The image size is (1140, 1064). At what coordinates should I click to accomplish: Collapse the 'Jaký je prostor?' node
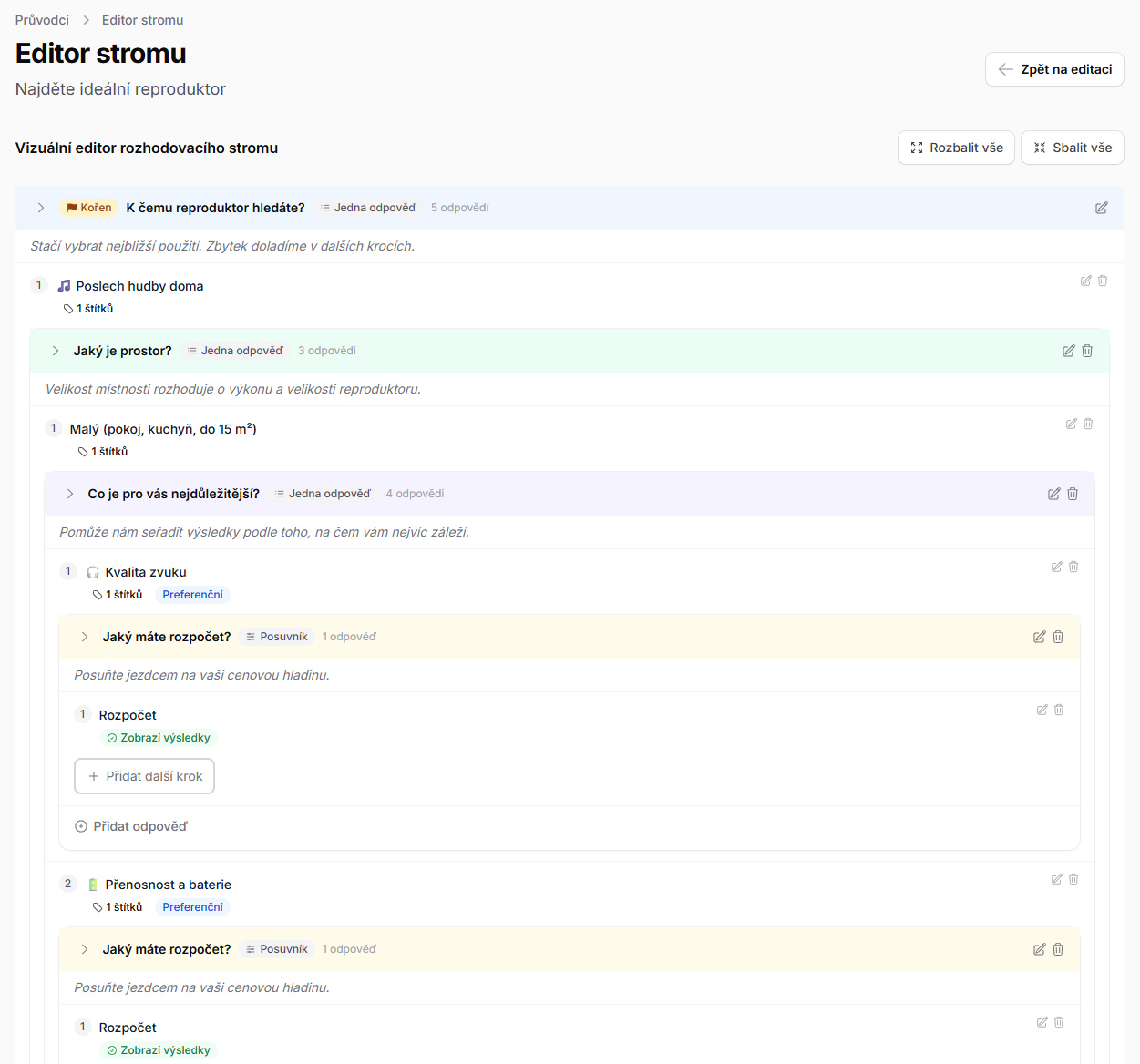click(x=56, y=351)
